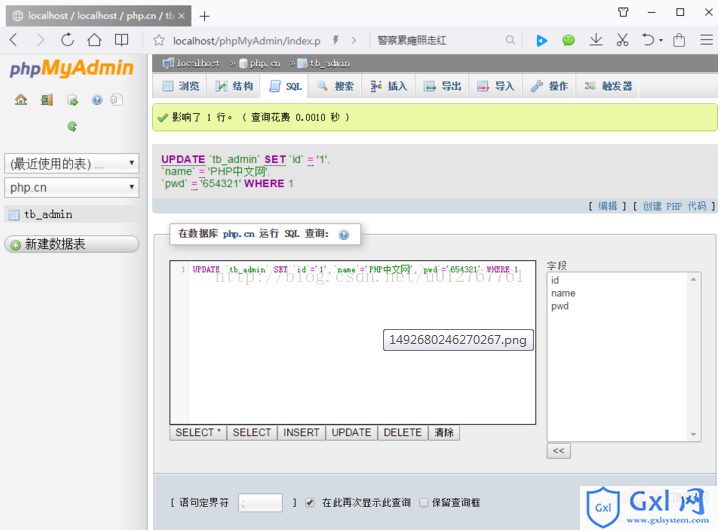Open the bookmarks book icon

click(122, 40)
